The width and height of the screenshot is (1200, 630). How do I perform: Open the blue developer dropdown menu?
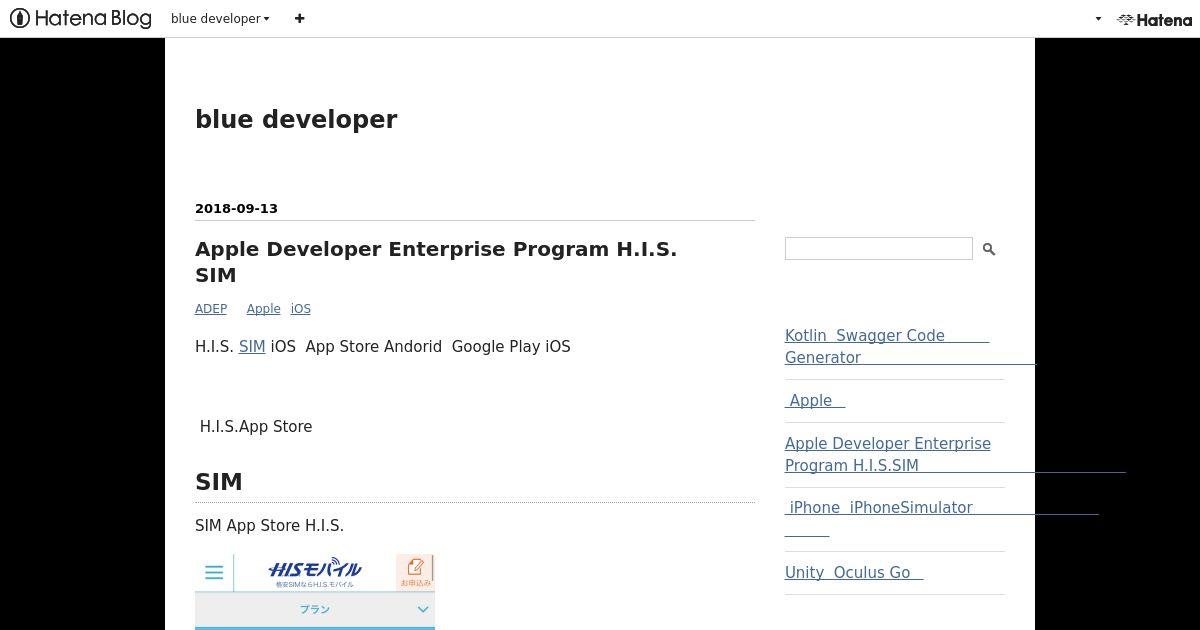(220, 18)
